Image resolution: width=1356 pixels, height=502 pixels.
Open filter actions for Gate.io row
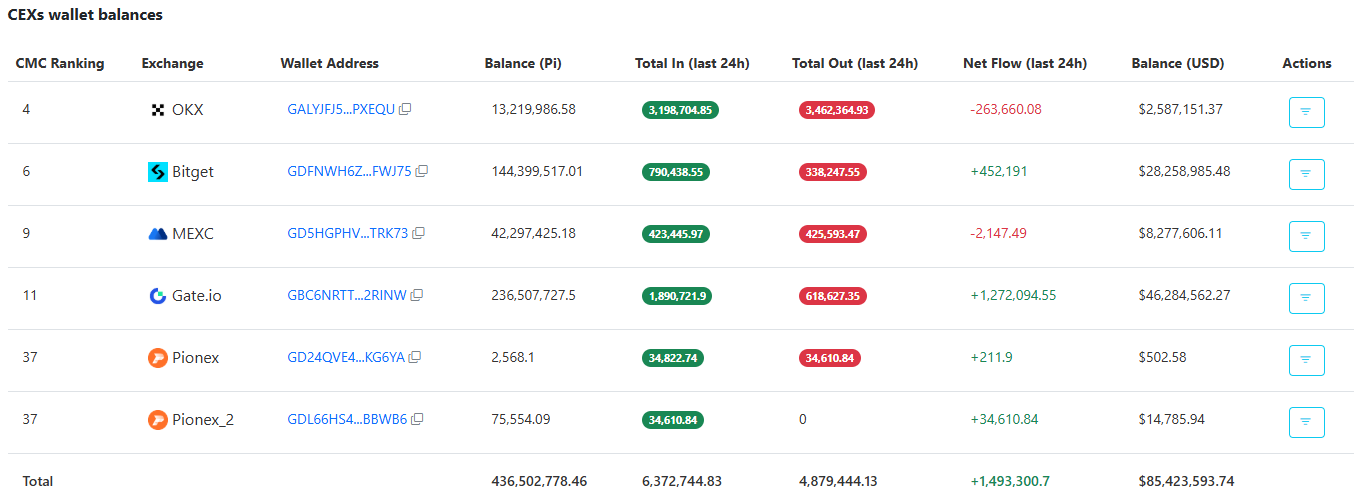[x=1306, y=298]
